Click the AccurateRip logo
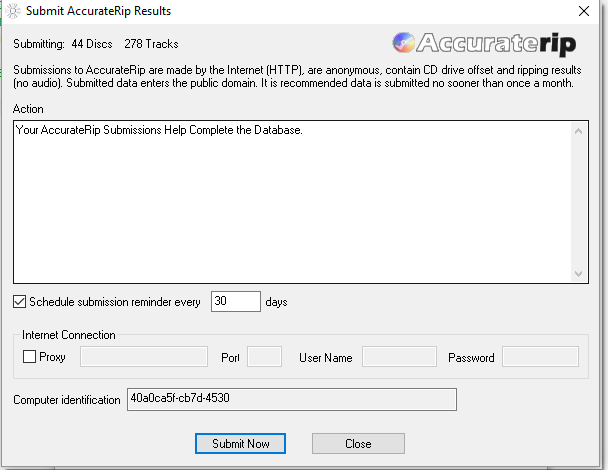The width and height of the screenshot is (608, 470). [486, 43]
